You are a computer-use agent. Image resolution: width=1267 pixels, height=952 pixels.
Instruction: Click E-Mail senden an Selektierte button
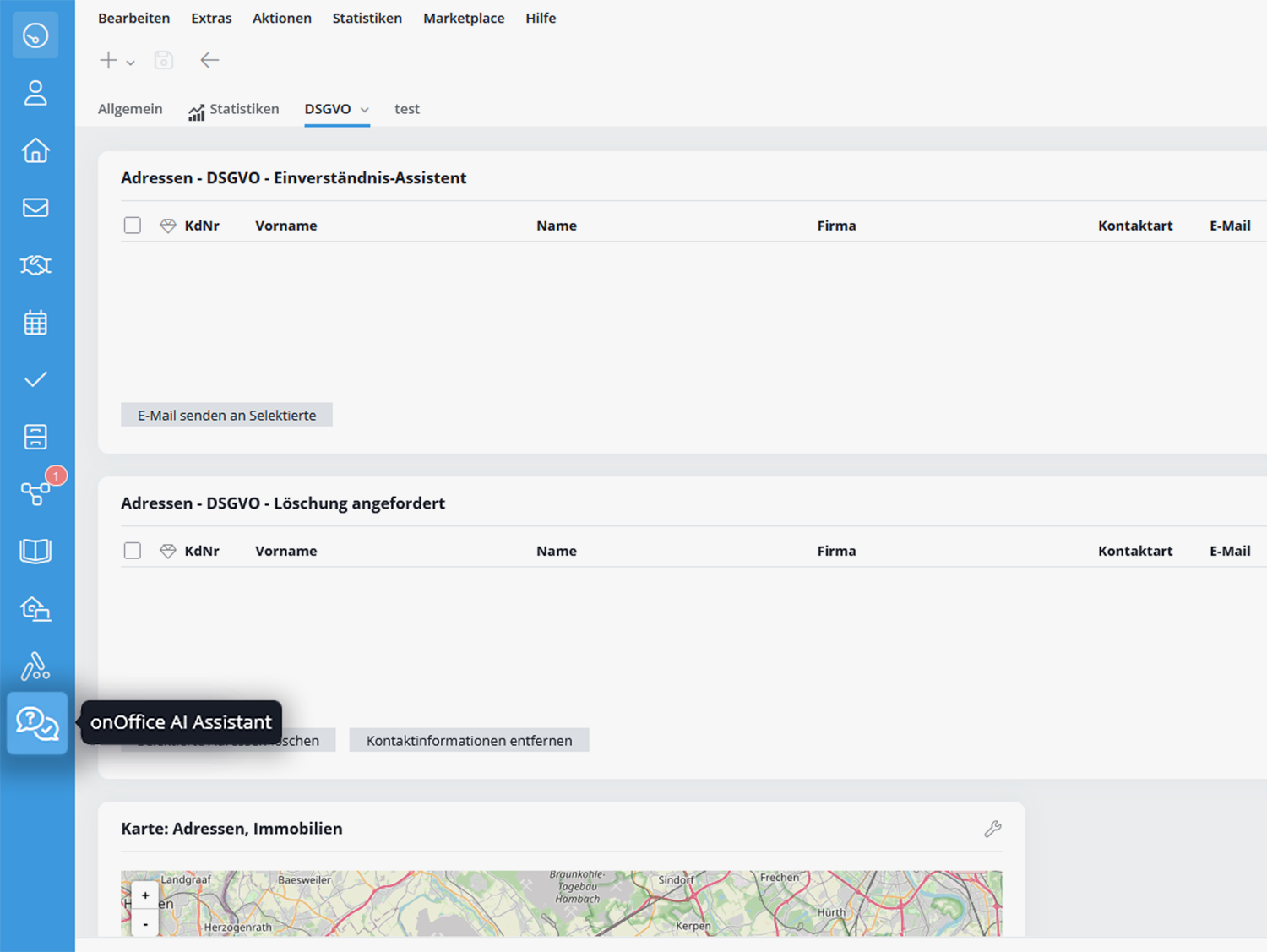[227, 415]
